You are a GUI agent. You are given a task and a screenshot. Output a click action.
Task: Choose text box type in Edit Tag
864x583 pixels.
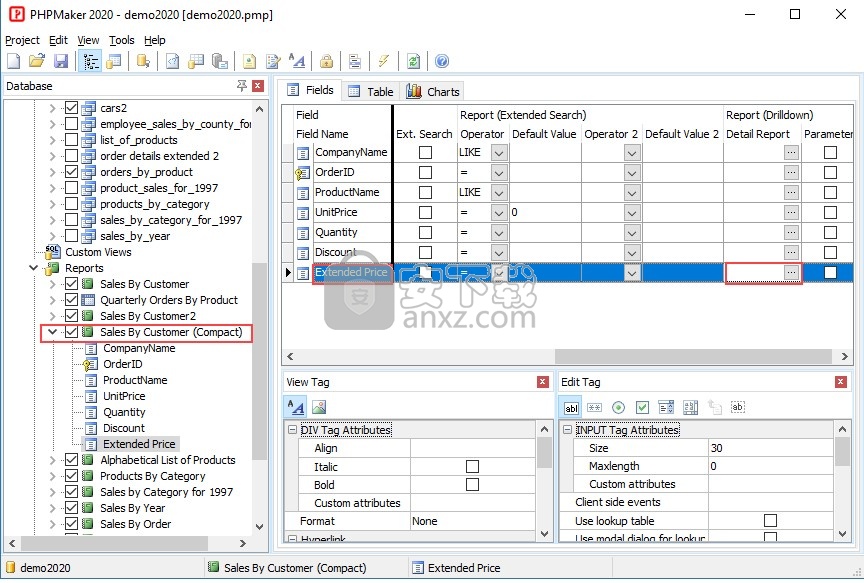click(571, 408)
